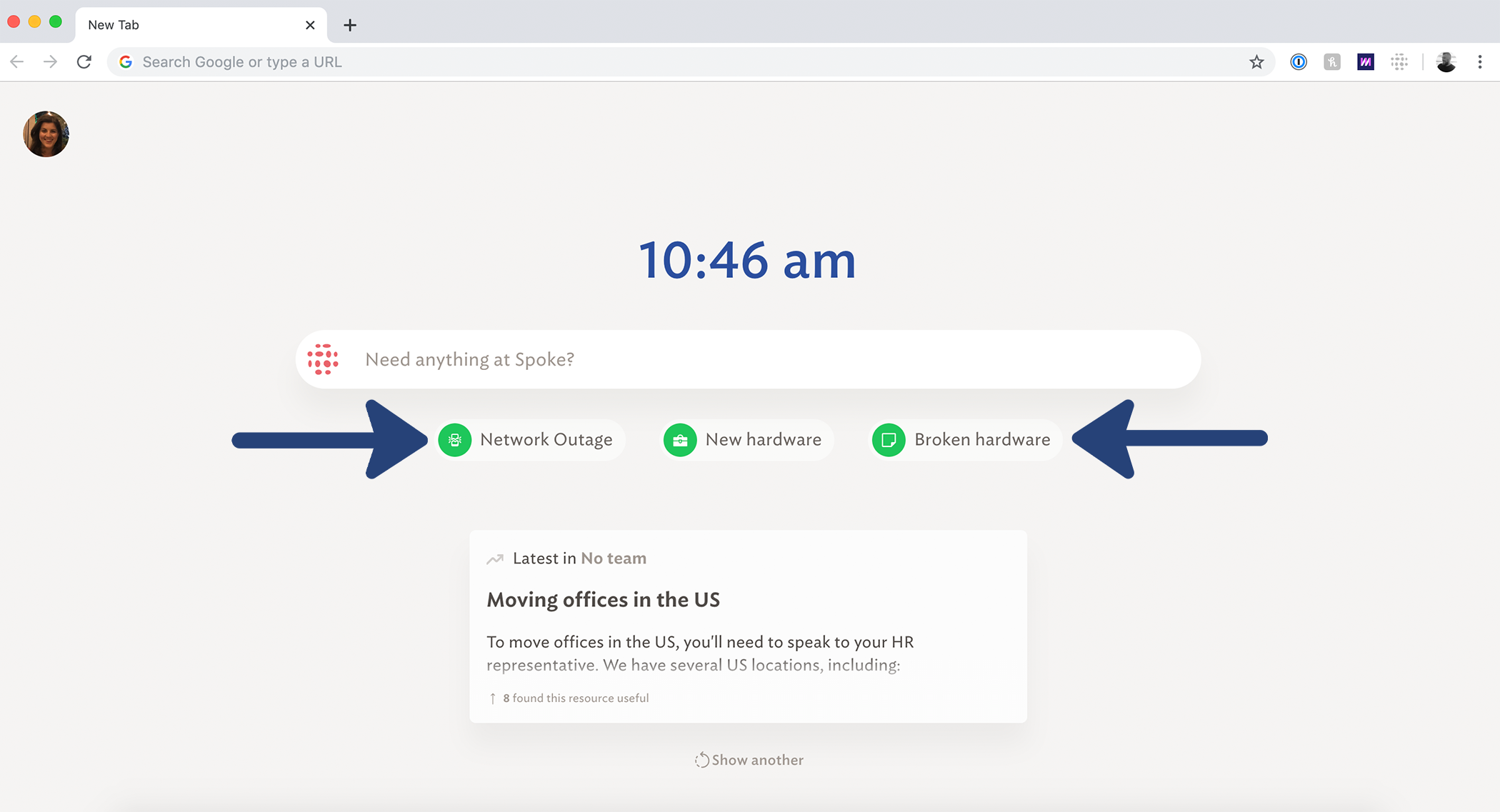Click the browser back arrow
1500x812 pixels.
(17, 62)
